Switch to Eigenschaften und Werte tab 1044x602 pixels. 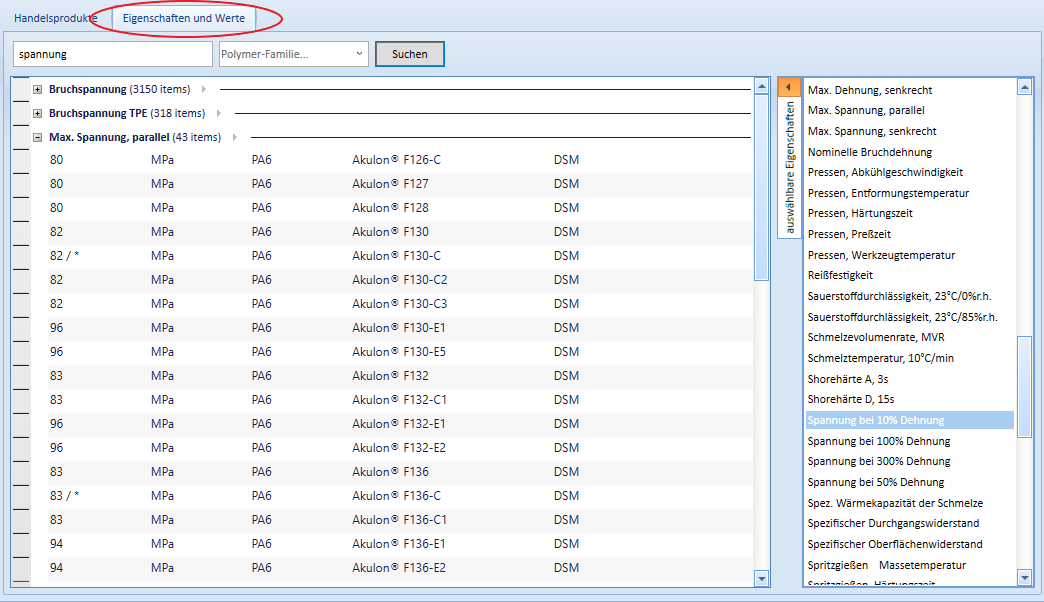tap(184, 18)
